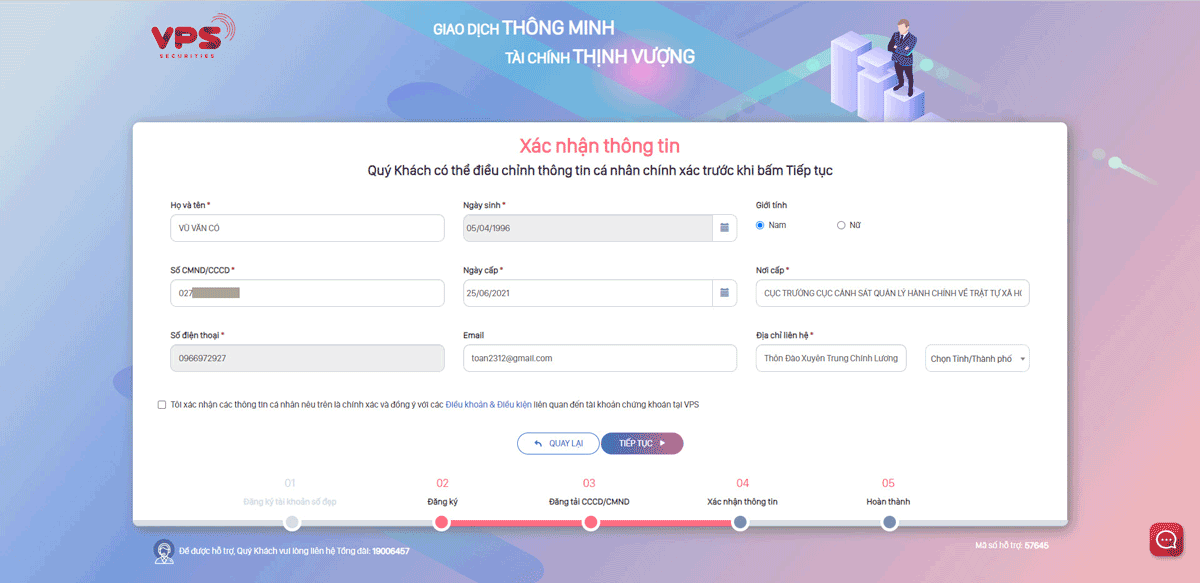
Task: Click step 05 Hoàn thành marker
Action: click(x=889, y=522)
